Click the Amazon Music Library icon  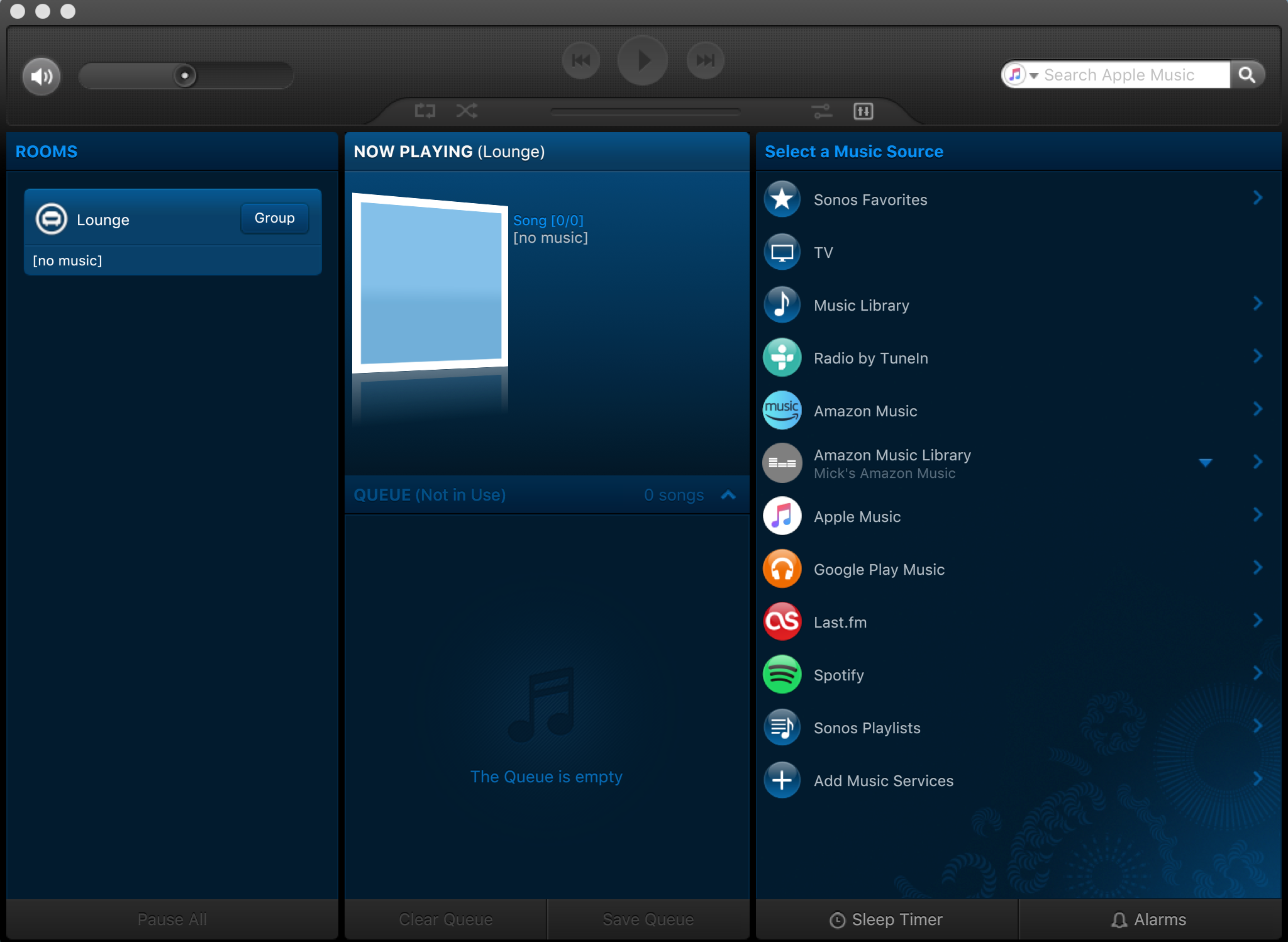coord(782,463)
